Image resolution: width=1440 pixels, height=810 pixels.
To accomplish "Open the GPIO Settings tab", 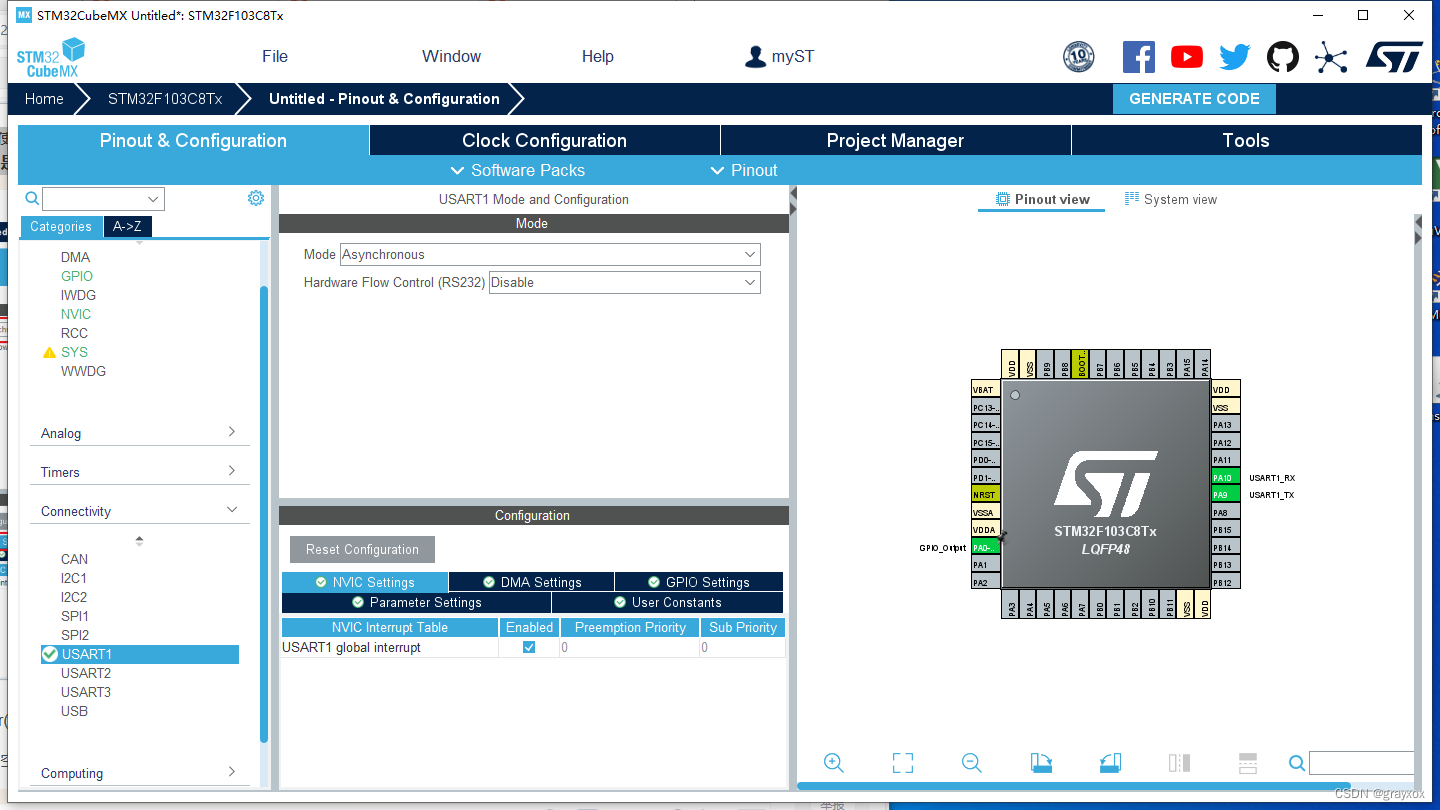I will pyautogui.click(x=698, y=582).
